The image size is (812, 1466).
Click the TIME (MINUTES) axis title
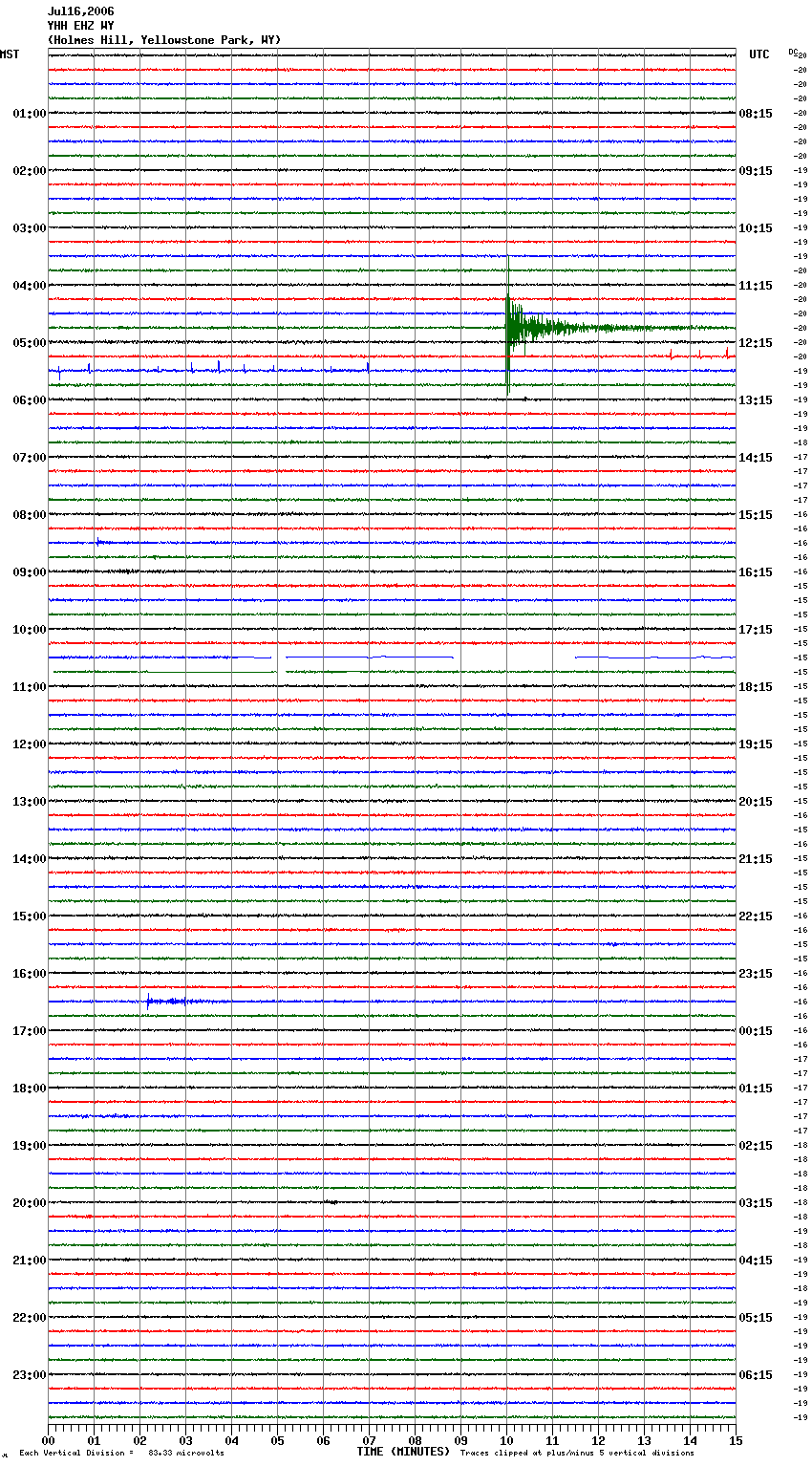point(403,1452)
